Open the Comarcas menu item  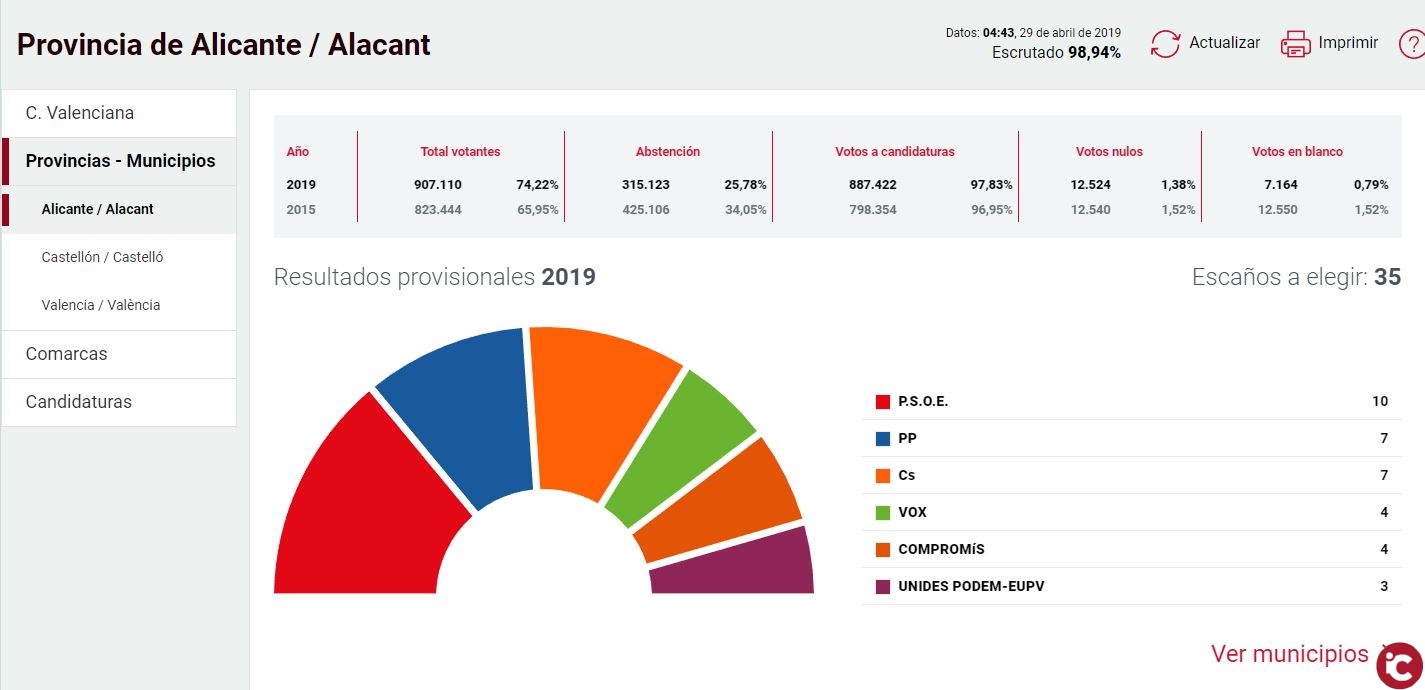pos(66,354)
